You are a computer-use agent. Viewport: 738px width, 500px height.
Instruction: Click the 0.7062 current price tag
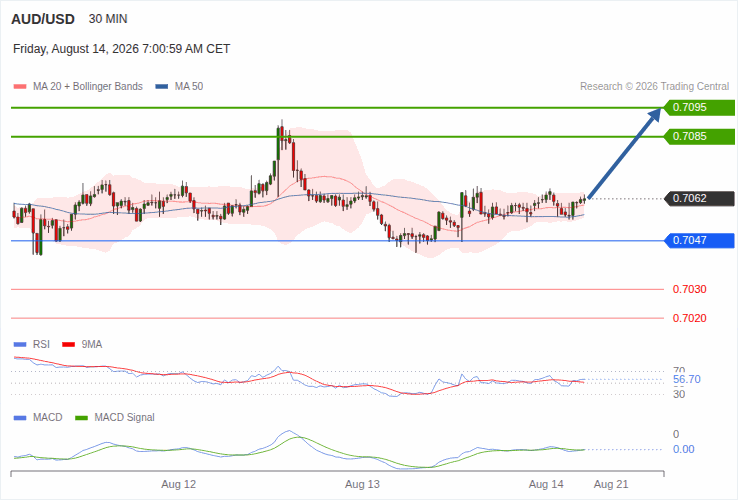(699, 199)
